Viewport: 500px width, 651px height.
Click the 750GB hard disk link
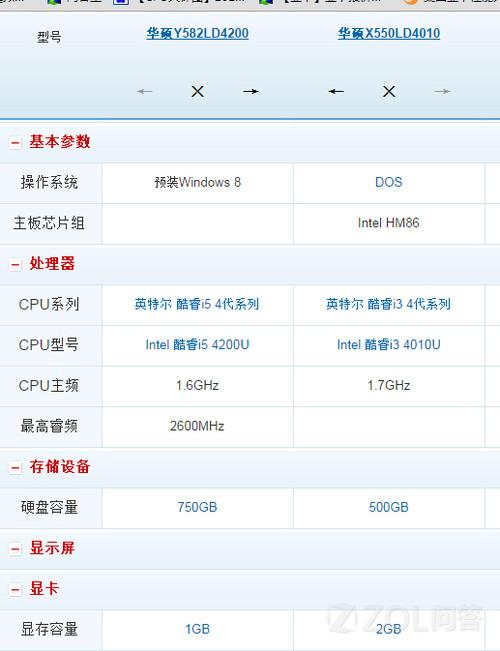coord(197,507)
